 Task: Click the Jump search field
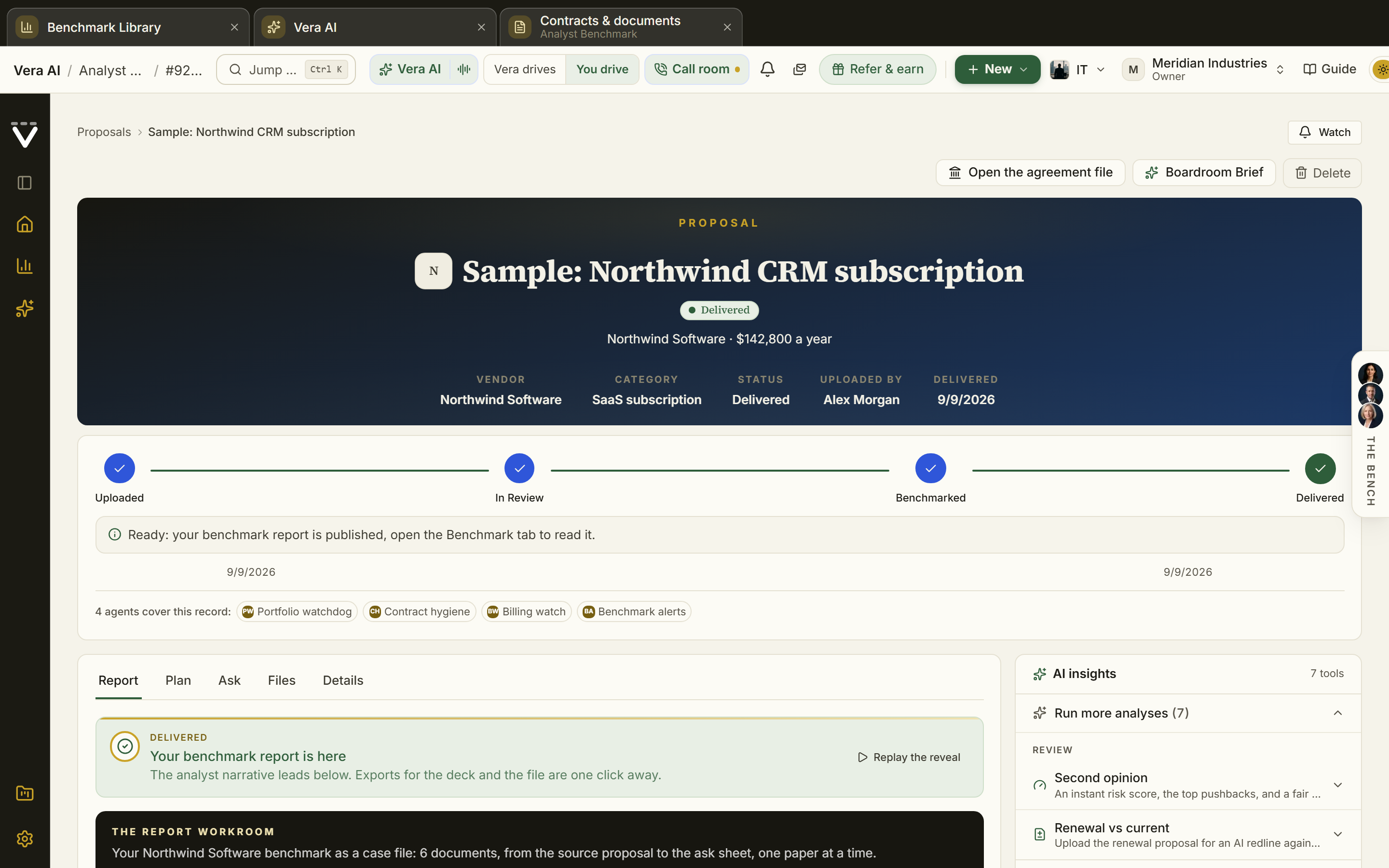(286, 69)
